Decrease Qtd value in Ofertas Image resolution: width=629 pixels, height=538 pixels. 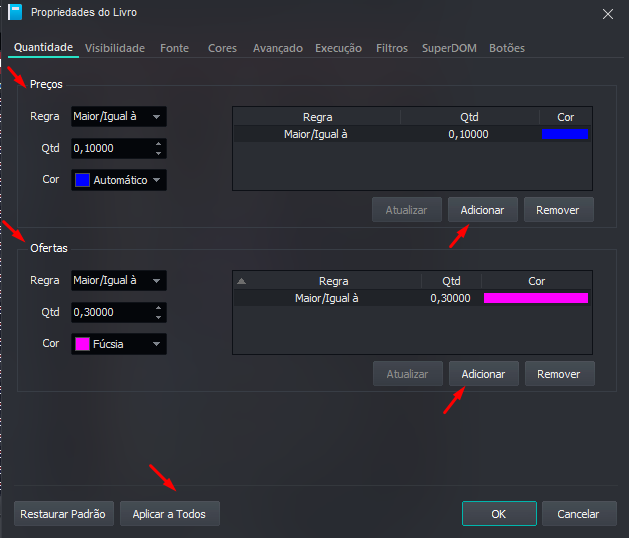(158, 317)
